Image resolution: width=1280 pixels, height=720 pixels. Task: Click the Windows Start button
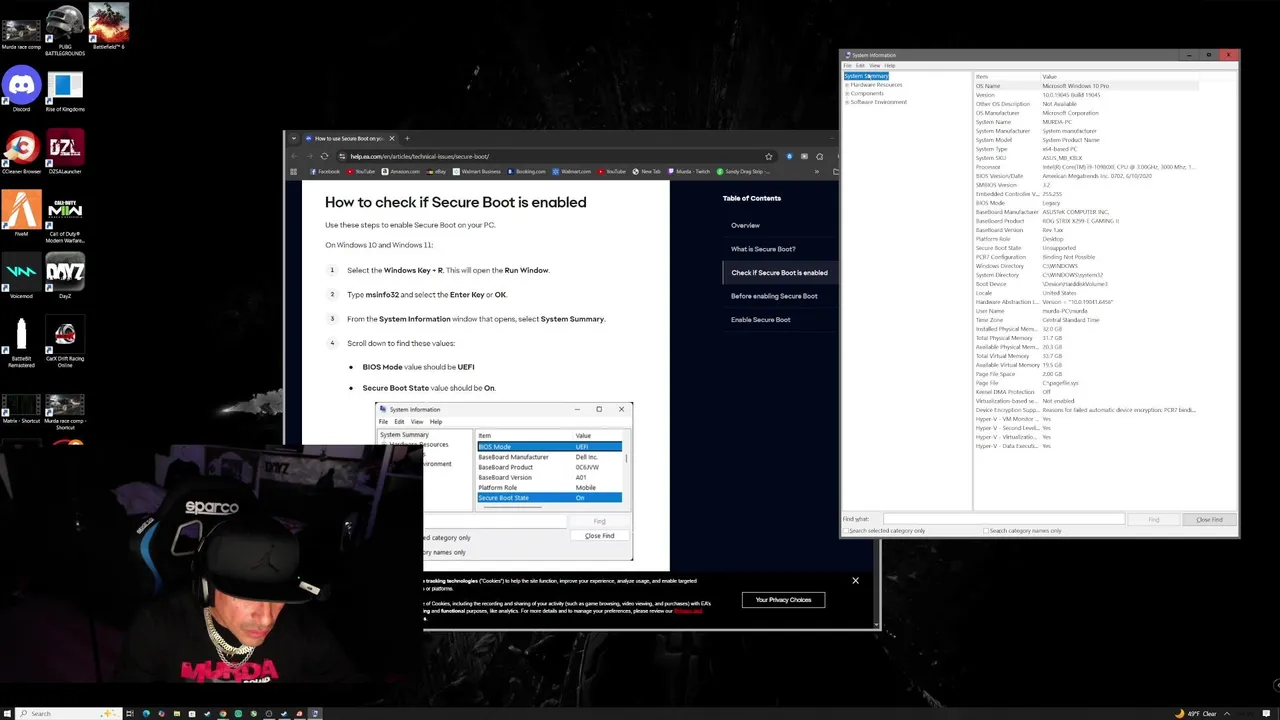pos(7,713)
